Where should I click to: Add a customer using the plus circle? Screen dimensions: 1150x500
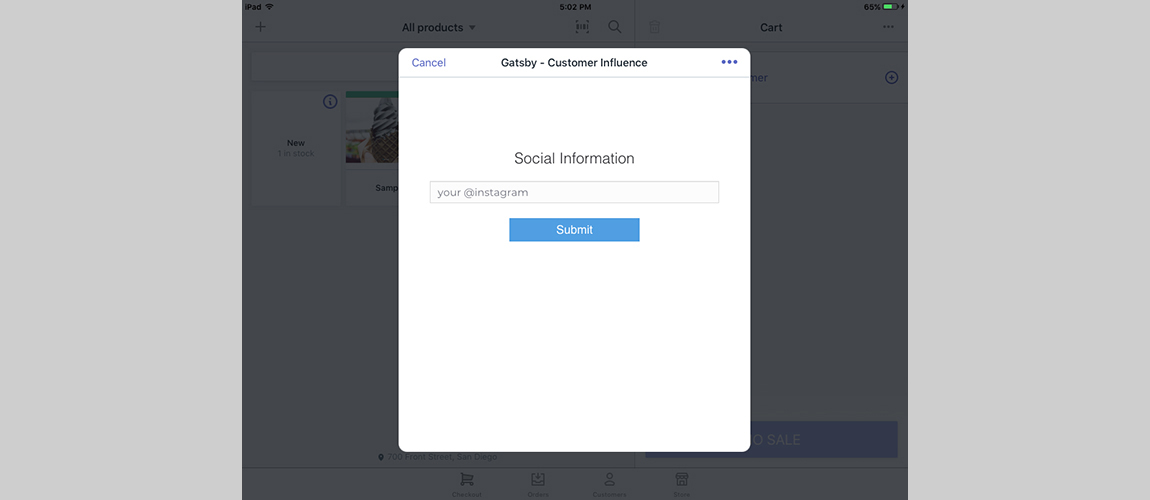click(891, 77)
